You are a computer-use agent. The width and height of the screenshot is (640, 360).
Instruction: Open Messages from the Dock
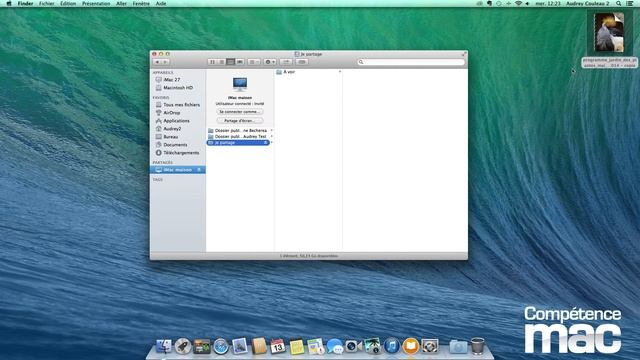pyautogui.click(x=335, y=346)
